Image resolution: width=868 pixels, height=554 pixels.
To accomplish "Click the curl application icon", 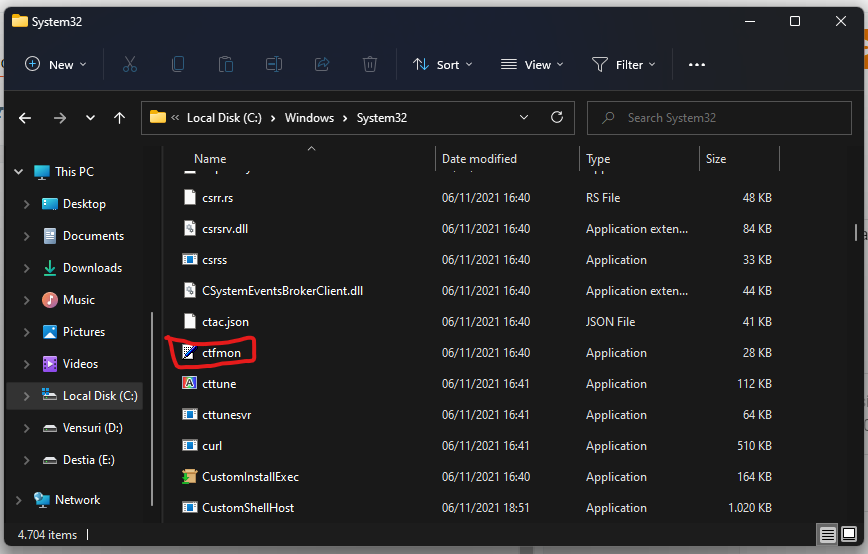I will 189,445.
